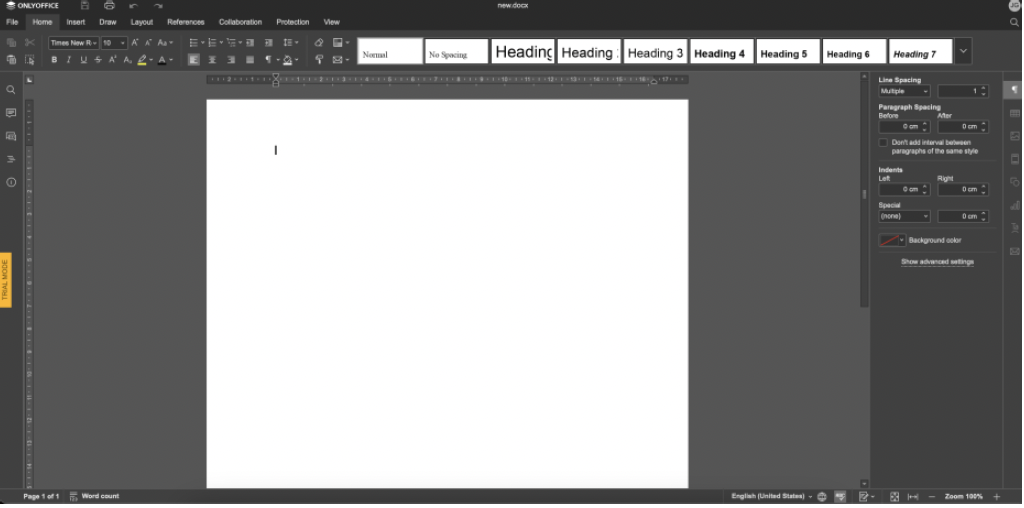Center-align the paragraph text
This screenshot has width=1024, height=508.
tap(212, 60)
